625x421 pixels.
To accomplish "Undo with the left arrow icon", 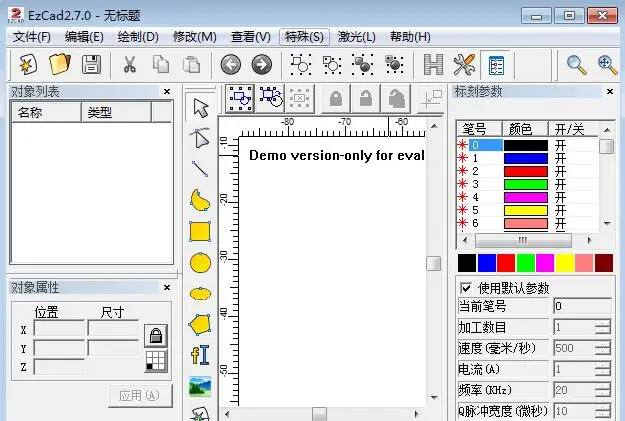I will tap(231, 64).
